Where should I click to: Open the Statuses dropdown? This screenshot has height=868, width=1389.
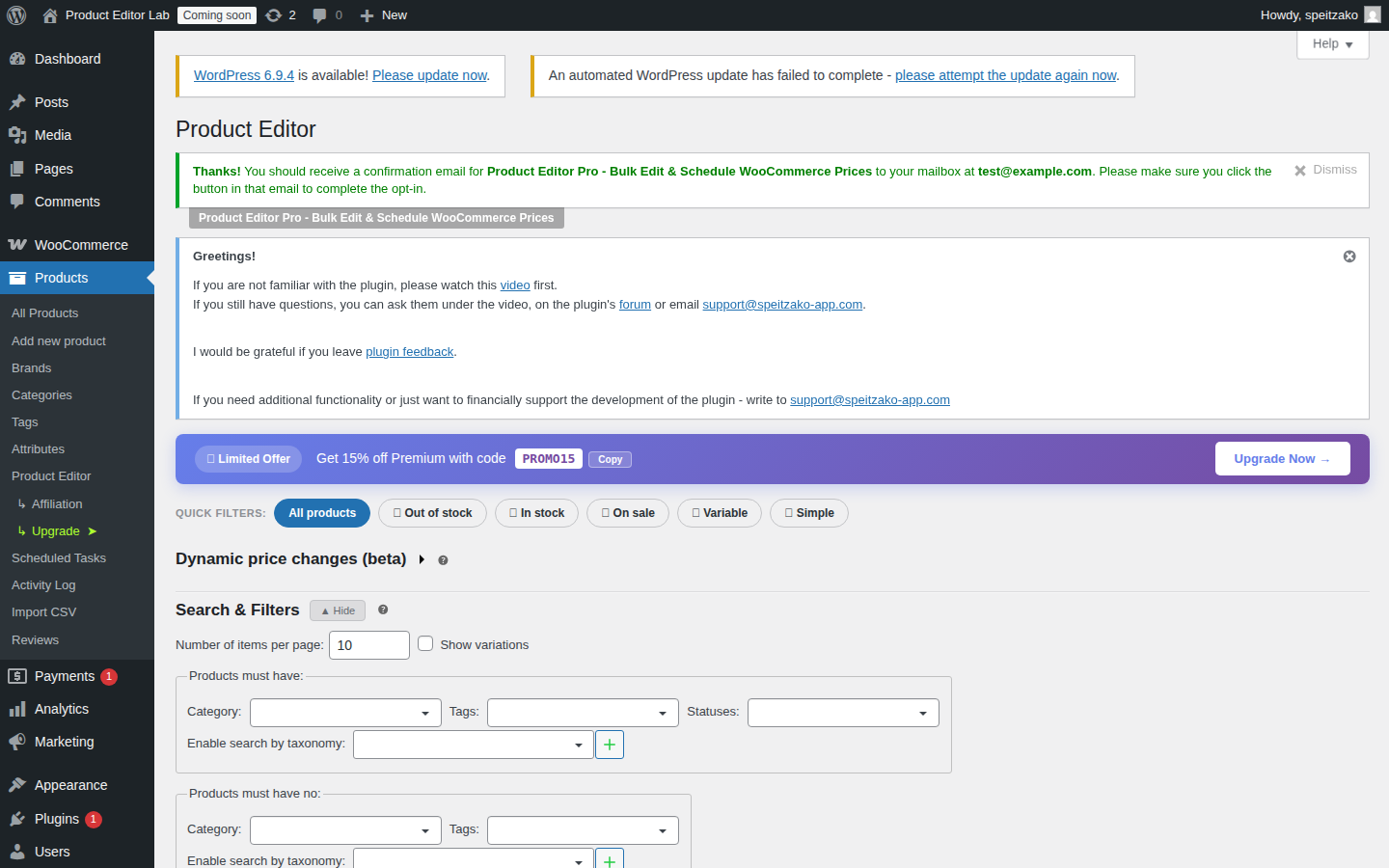[x=843, y=713]
